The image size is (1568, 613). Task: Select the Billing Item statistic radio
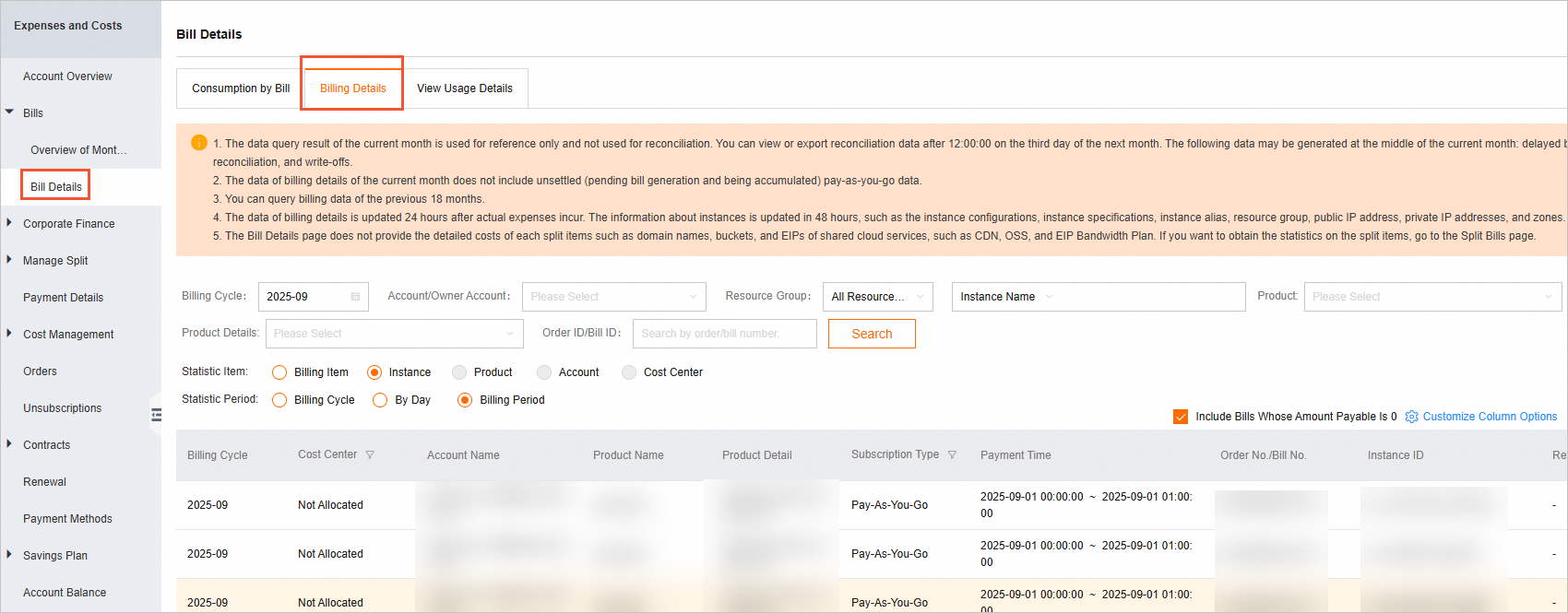(x=279, y=372)
